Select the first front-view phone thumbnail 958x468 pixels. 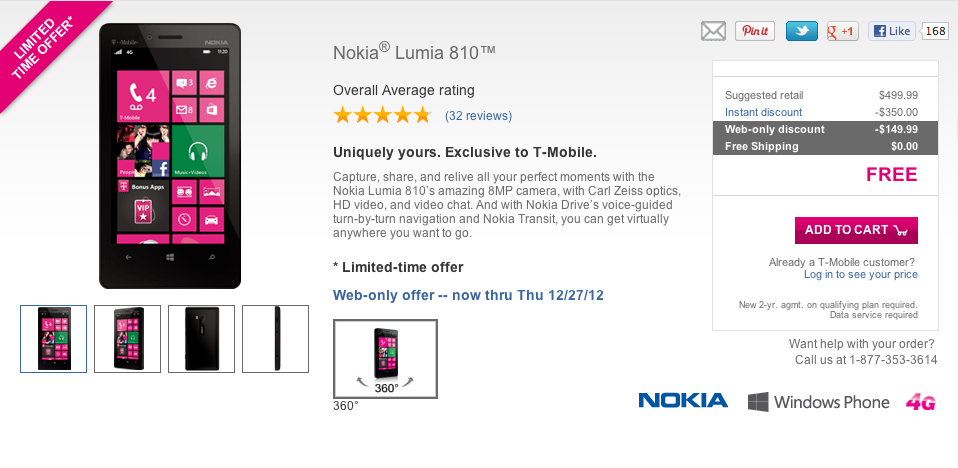(53, 339)
